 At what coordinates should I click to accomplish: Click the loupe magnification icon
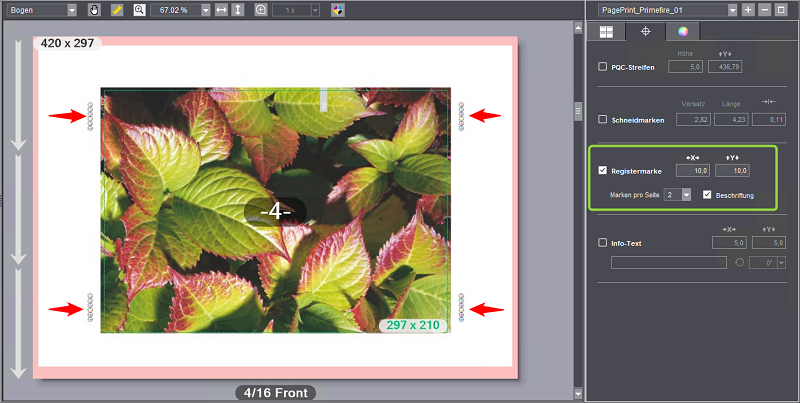click(261, 10)
